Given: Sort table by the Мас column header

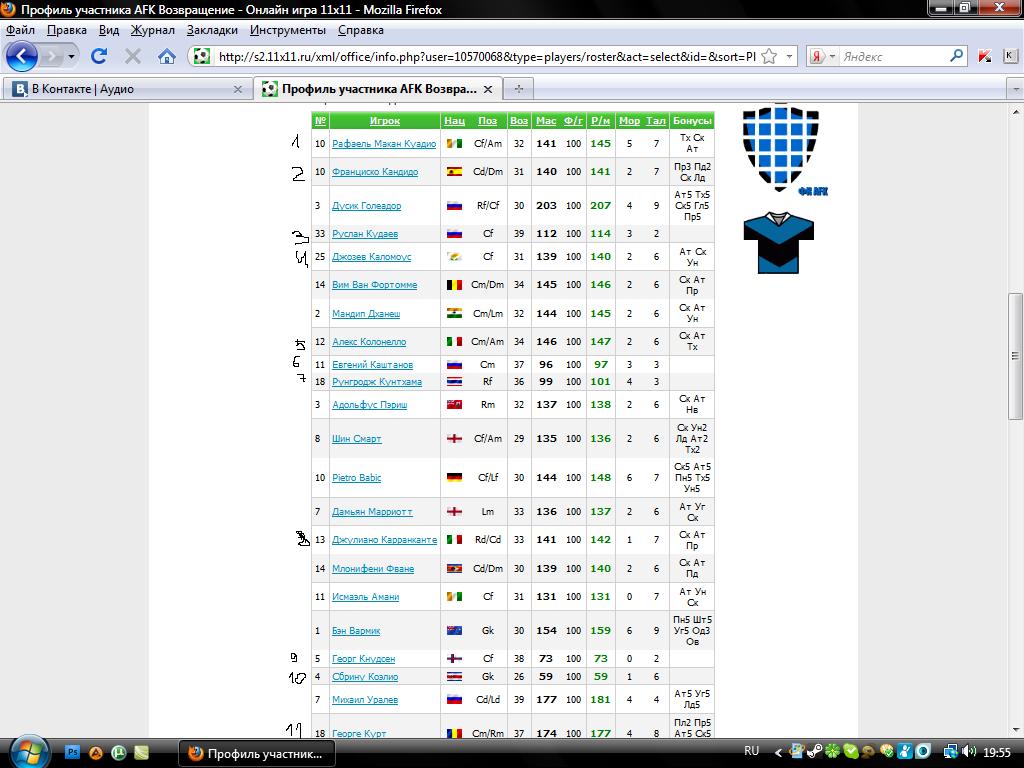Looking at the screenshot, I should tap(545, 121).
